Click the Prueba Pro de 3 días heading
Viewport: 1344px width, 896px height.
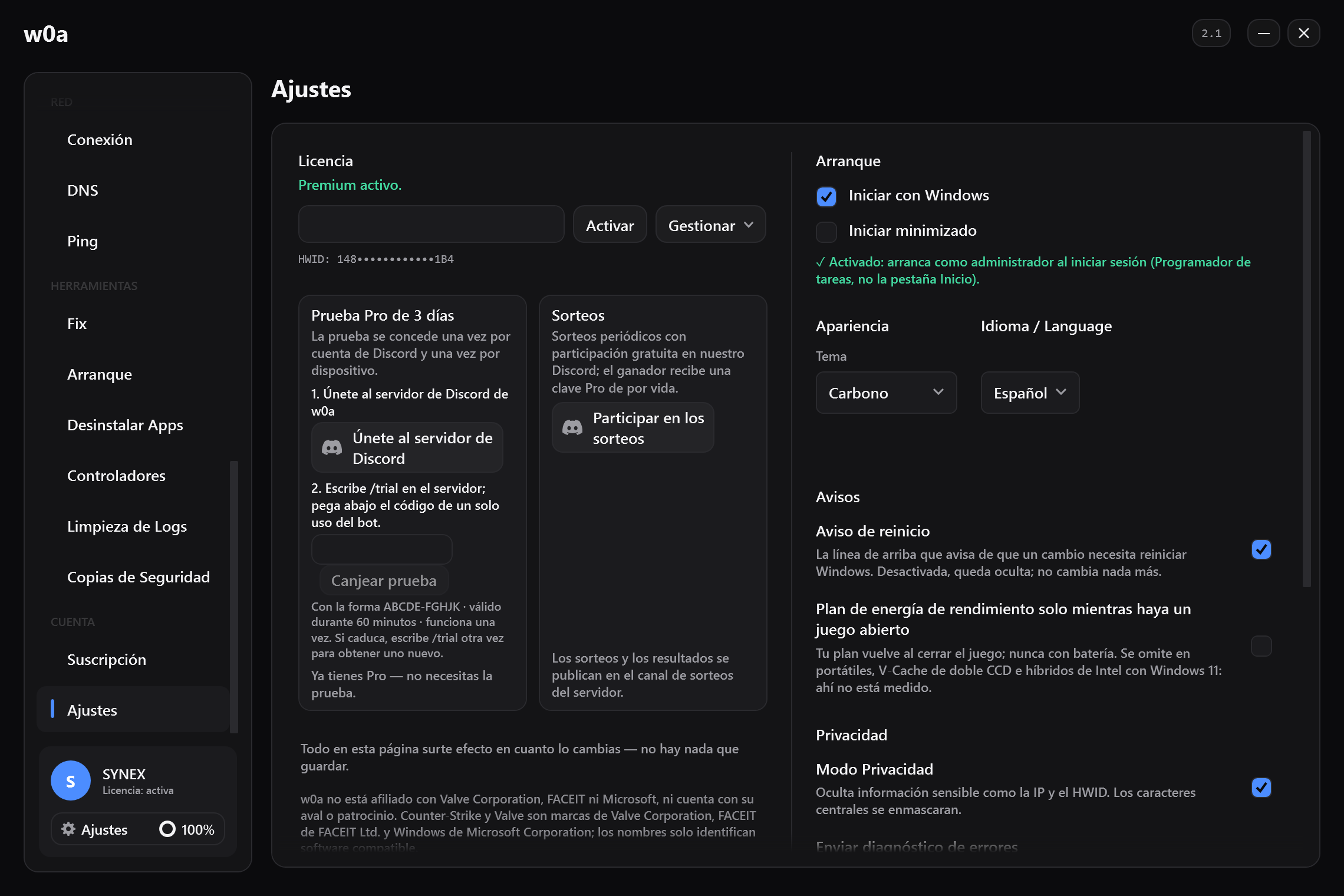[x=383, y=315]
